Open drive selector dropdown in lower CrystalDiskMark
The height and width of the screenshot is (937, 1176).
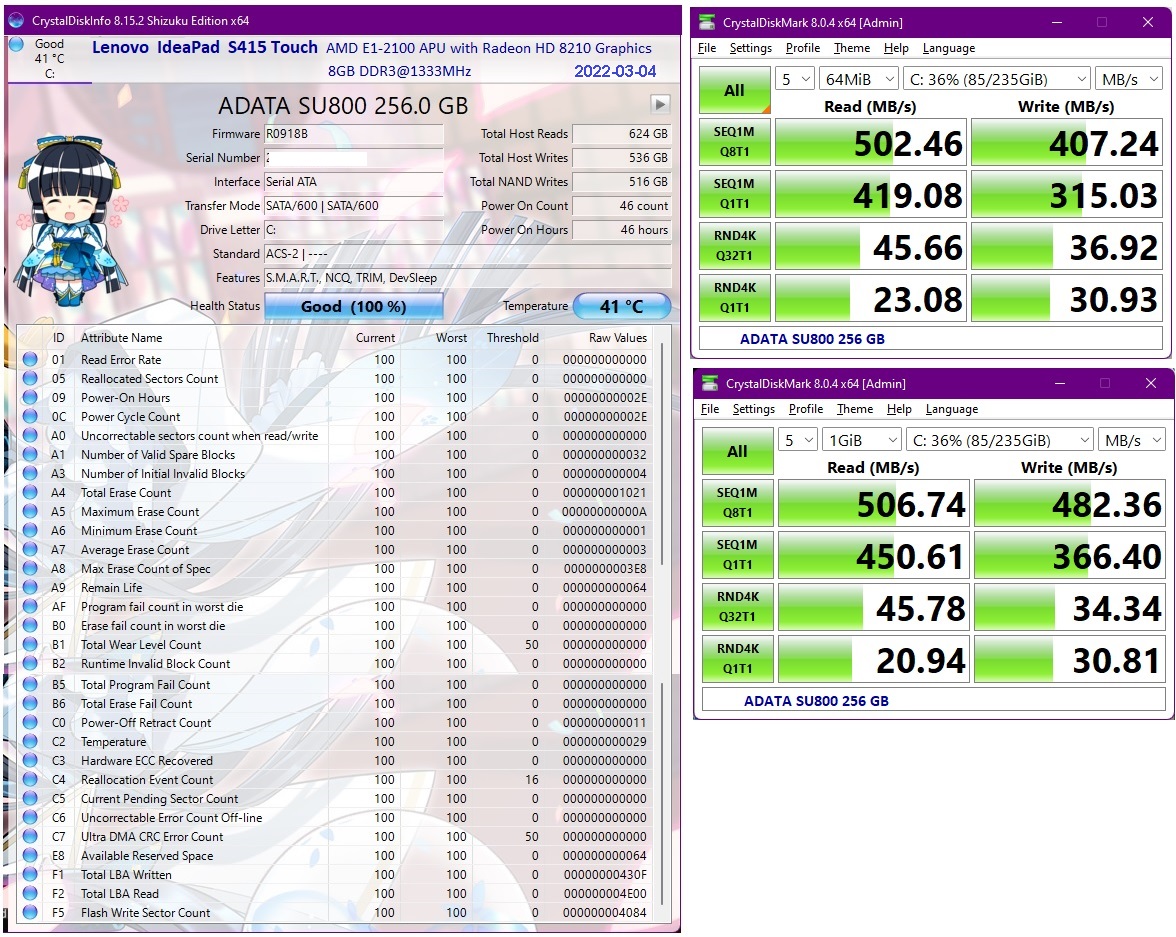tap(1000, 440)
